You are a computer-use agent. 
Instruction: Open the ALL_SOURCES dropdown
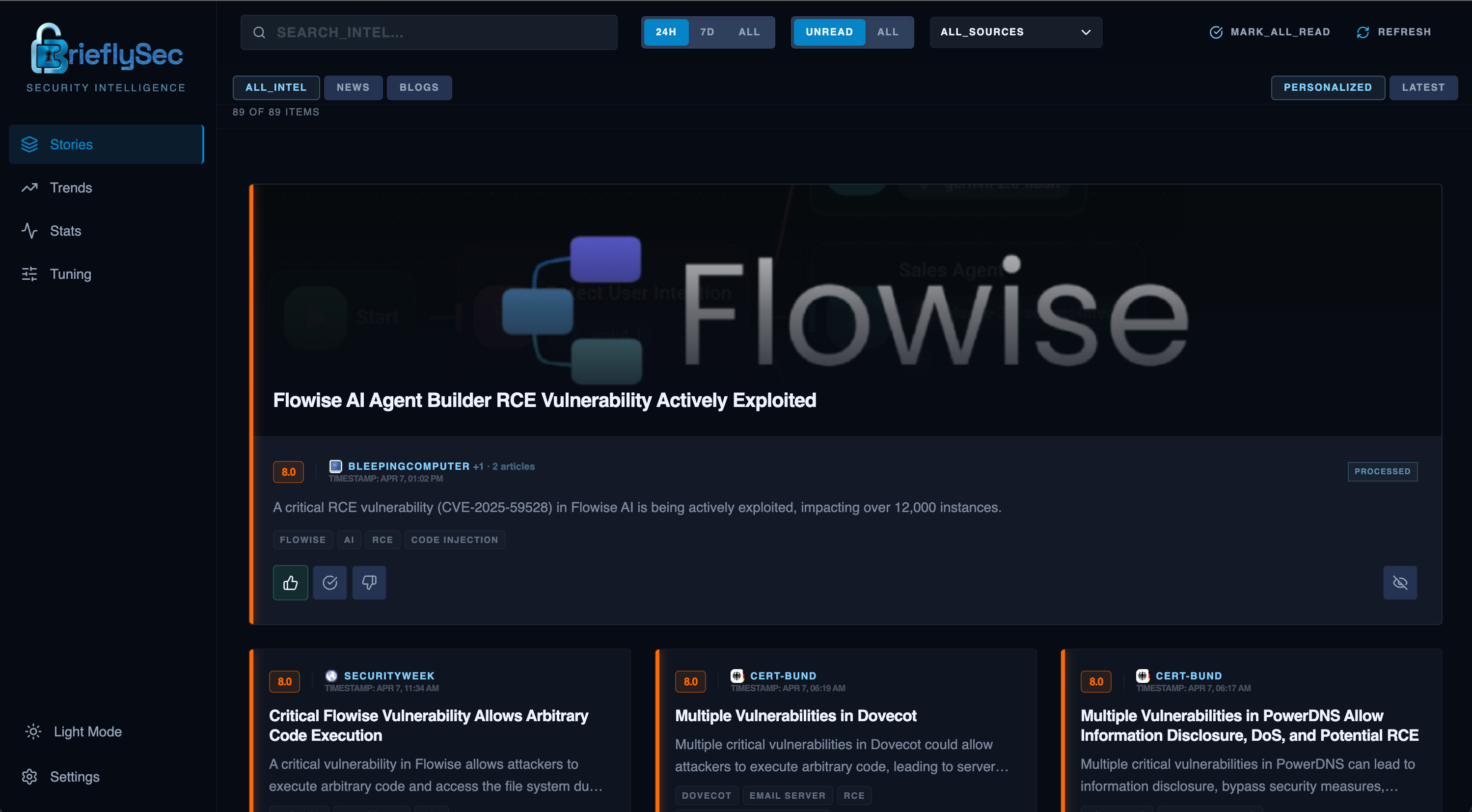point(1015,32)
